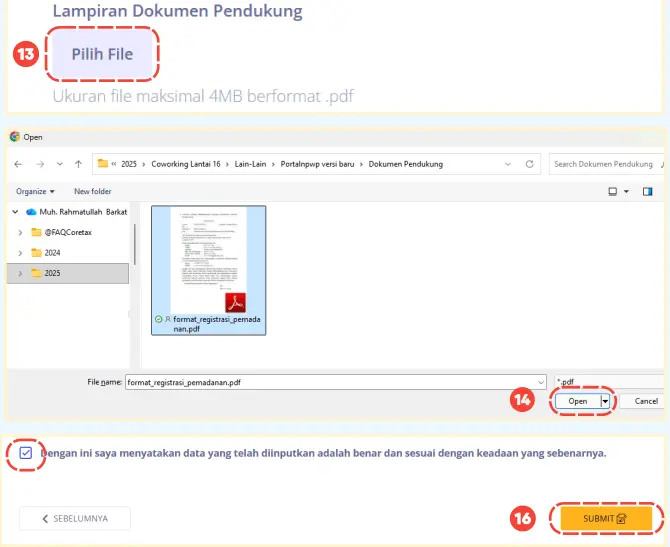The width and height of the screenshot is (670, 547).
Task: Click the 2025 breadcrumb segment
Action: [129, 164]
